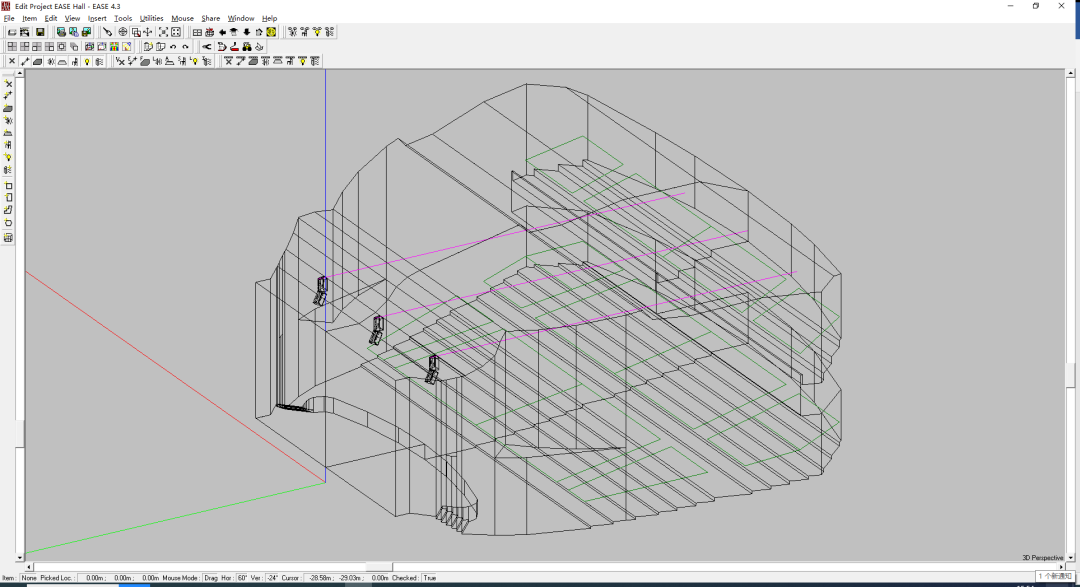Screen dimensions: 1080x587
Task: Click the insert cylinder round shape icon in left sidebar
Action: (x=8, y=223)
